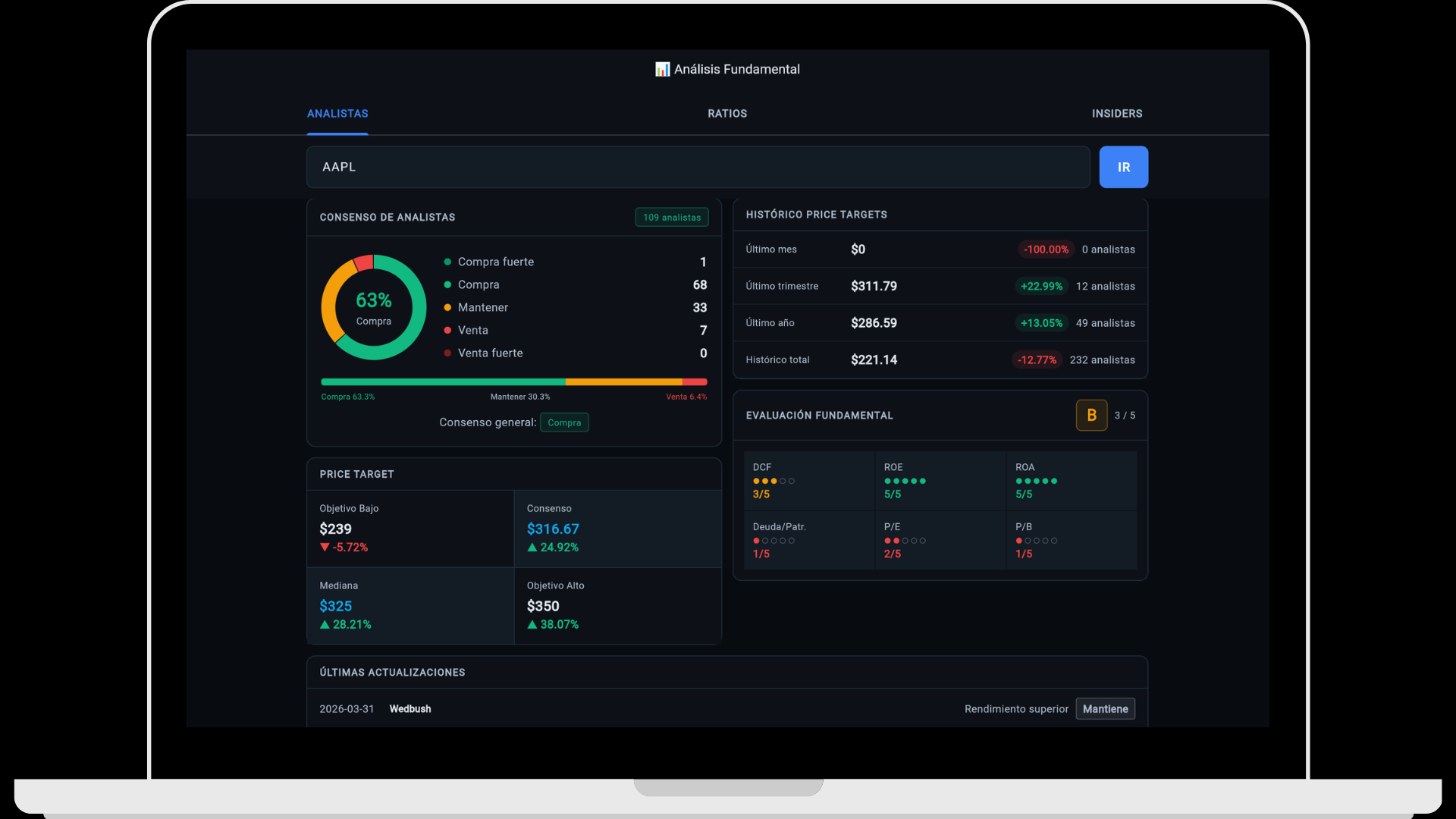
Task: Expand the 109 analistas badge details
Action: [671, 217]
